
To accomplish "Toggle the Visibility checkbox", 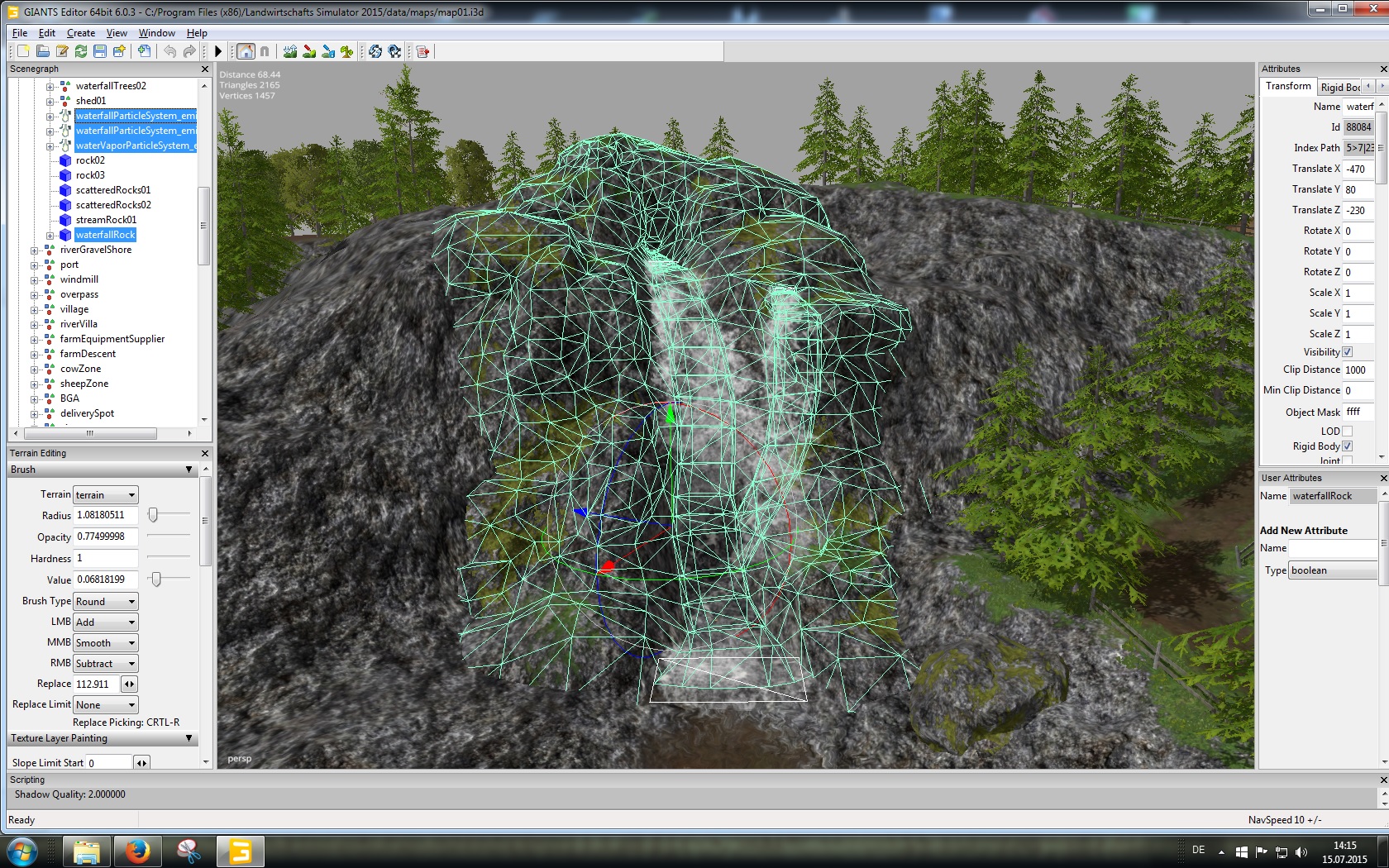I will 1348,352.
